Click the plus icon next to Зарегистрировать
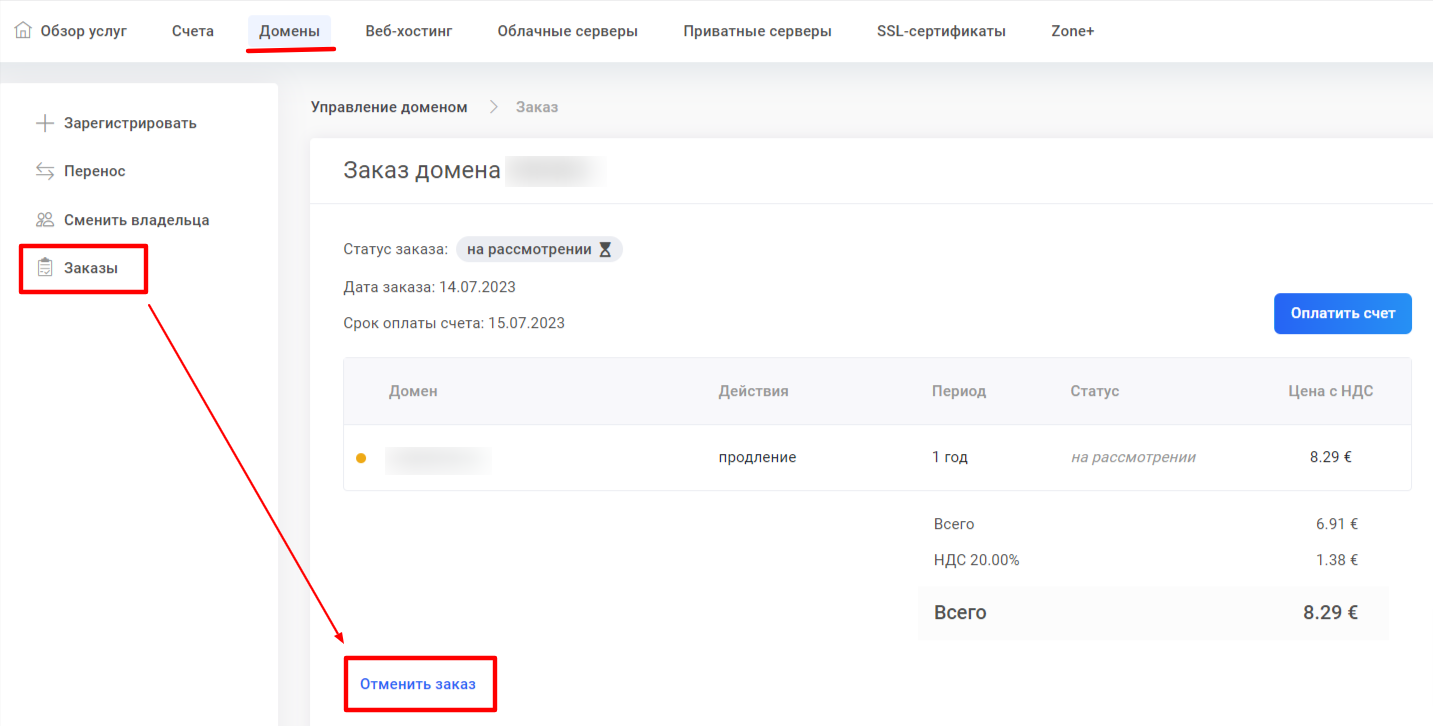This screenshot has height=726, width=1433. click(44, 123)
